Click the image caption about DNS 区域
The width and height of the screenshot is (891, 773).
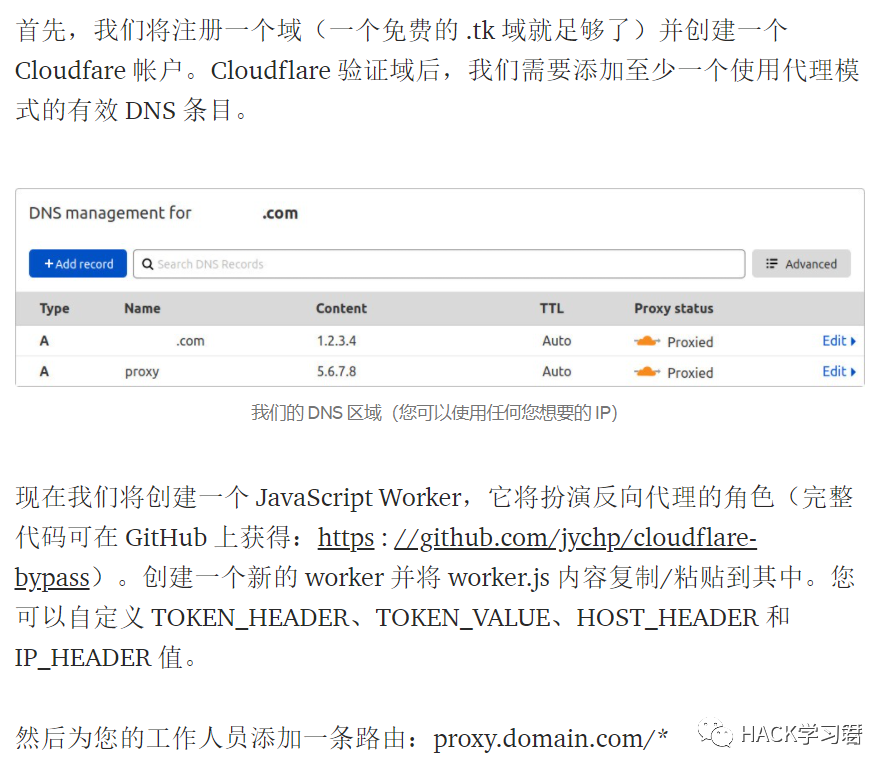pos(435,413)
